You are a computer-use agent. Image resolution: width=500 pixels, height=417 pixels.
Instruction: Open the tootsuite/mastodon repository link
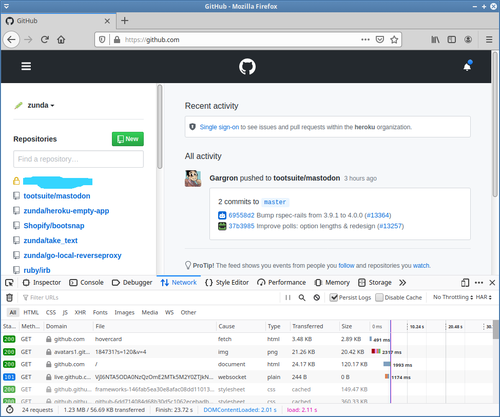coord(57,196)
